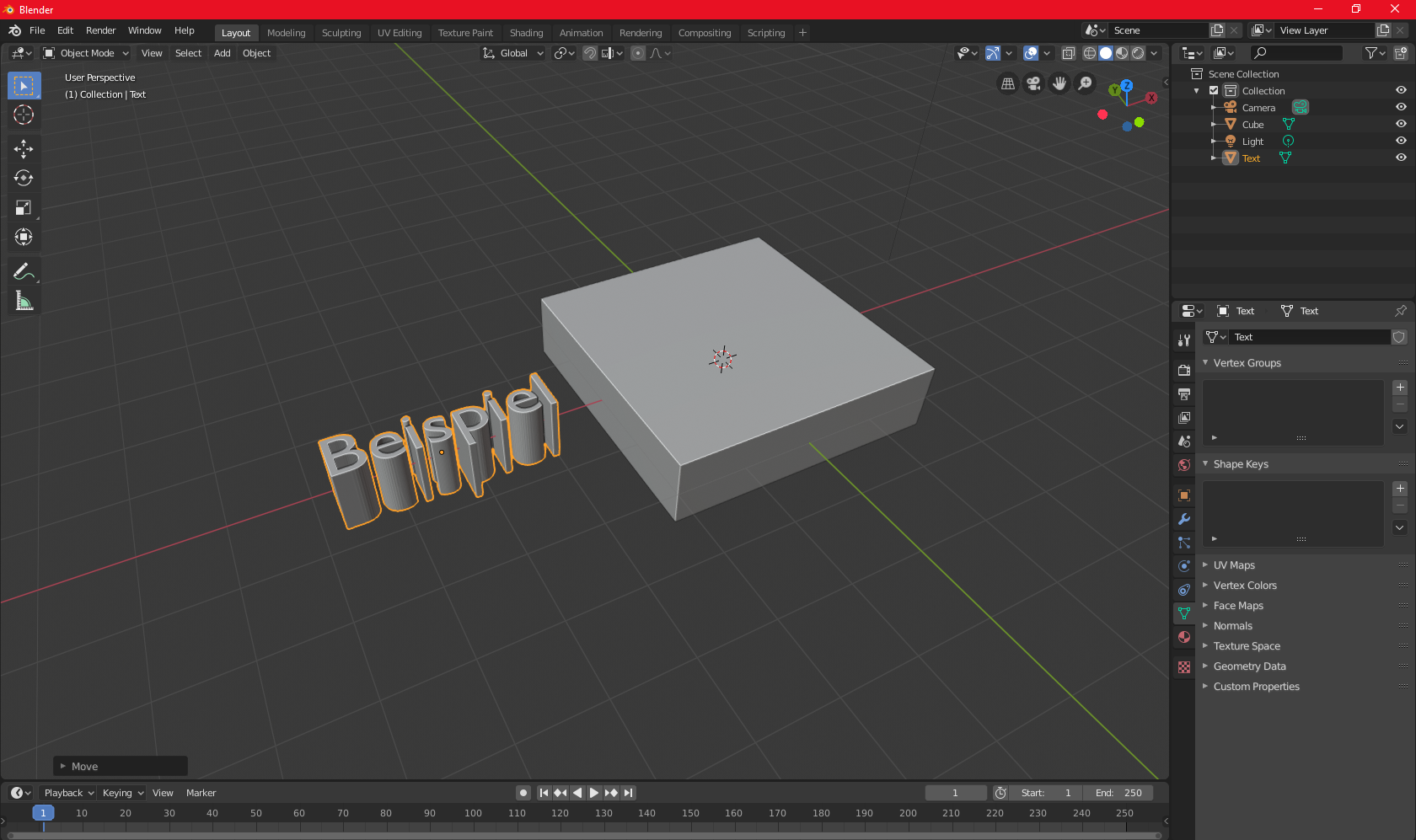Open the Playback dropdown in timeline
1416x840 pixels.
pyautogui.click(x=69, y=793)
